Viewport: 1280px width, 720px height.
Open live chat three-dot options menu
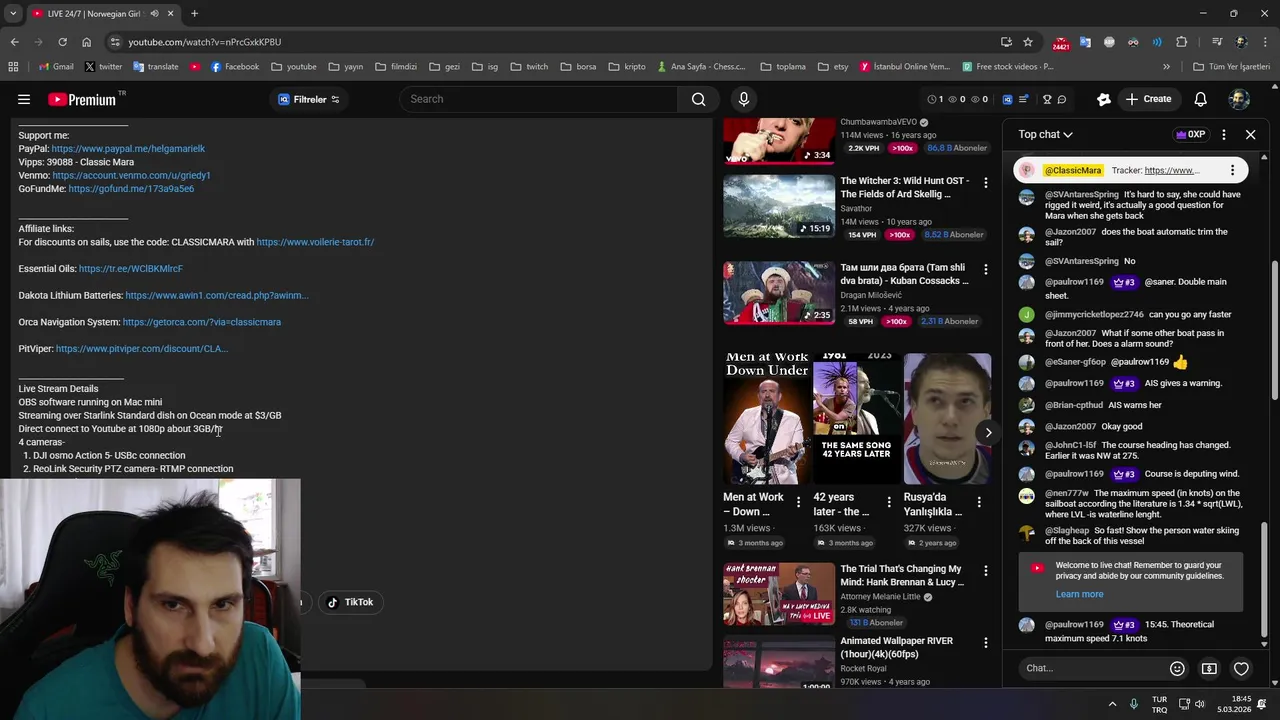coord(1224,134)
